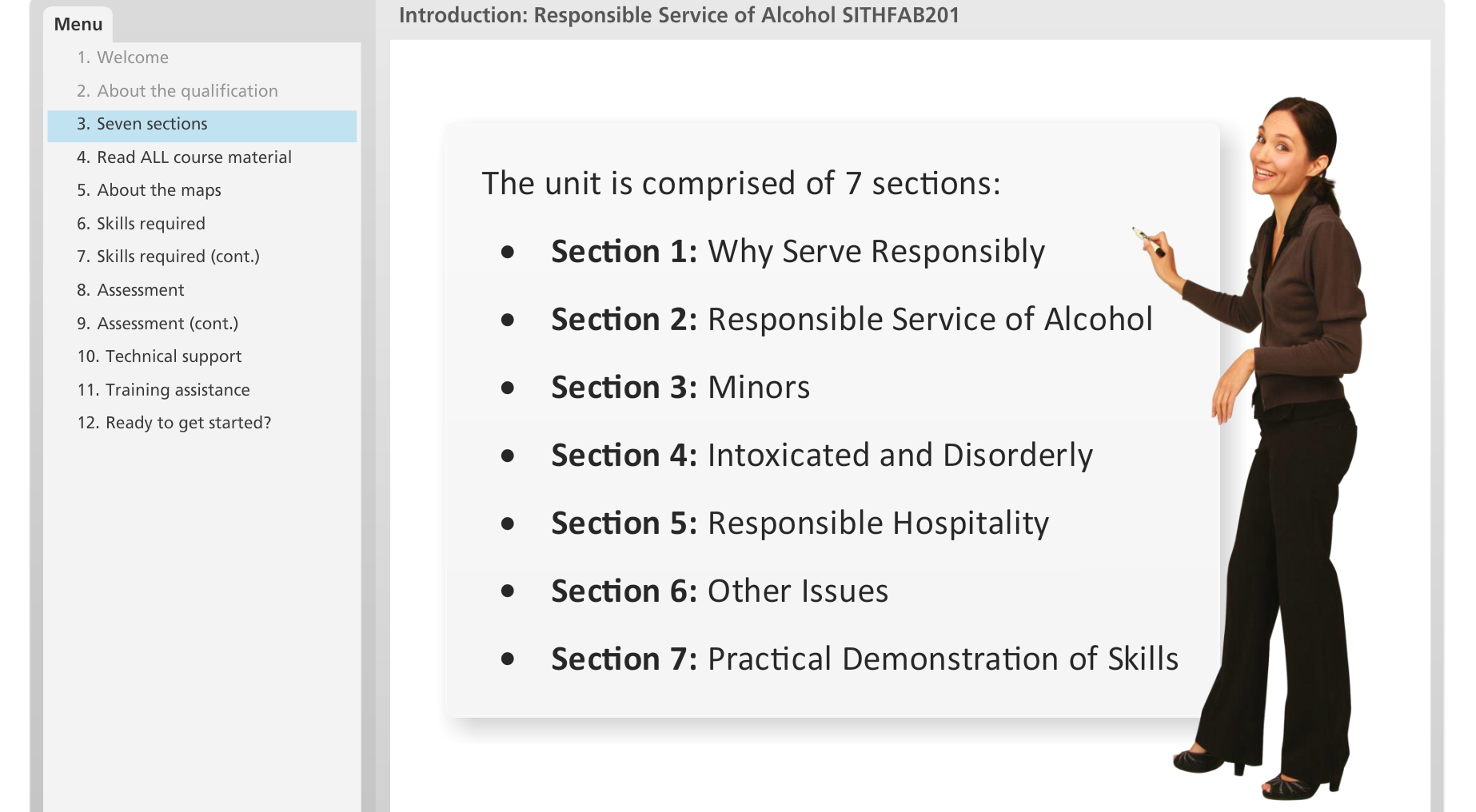Viewport: 1476px width, 812px height.
Task: Go to 'Skills required (cont.)' slide
Action: pyautogui.click(x=169, y=257)
